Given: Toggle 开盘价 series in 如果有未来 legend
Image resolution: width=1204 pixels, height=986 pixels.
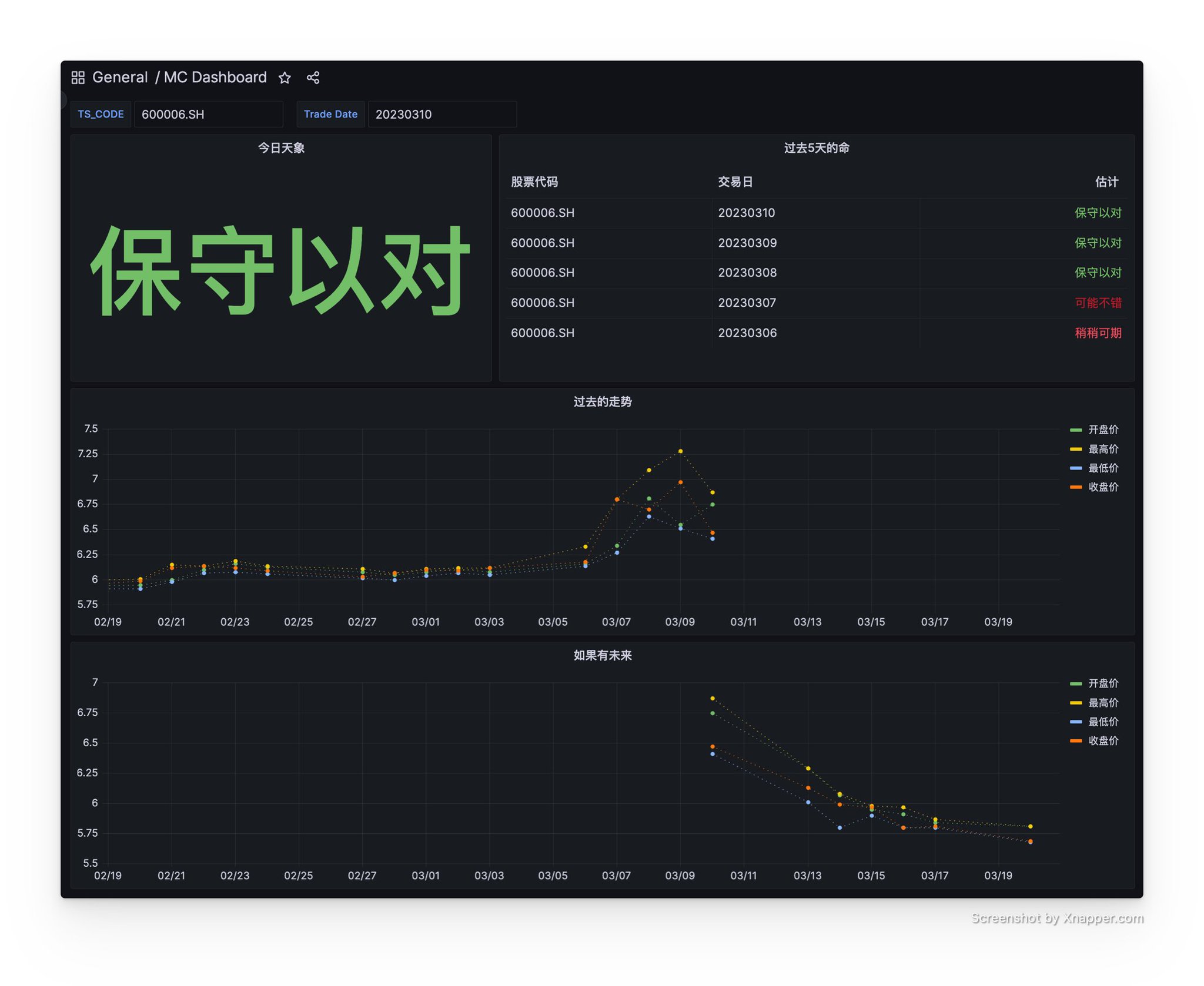Looking at the screenshot, I should pyautogui.click(x=1103, y=683).
